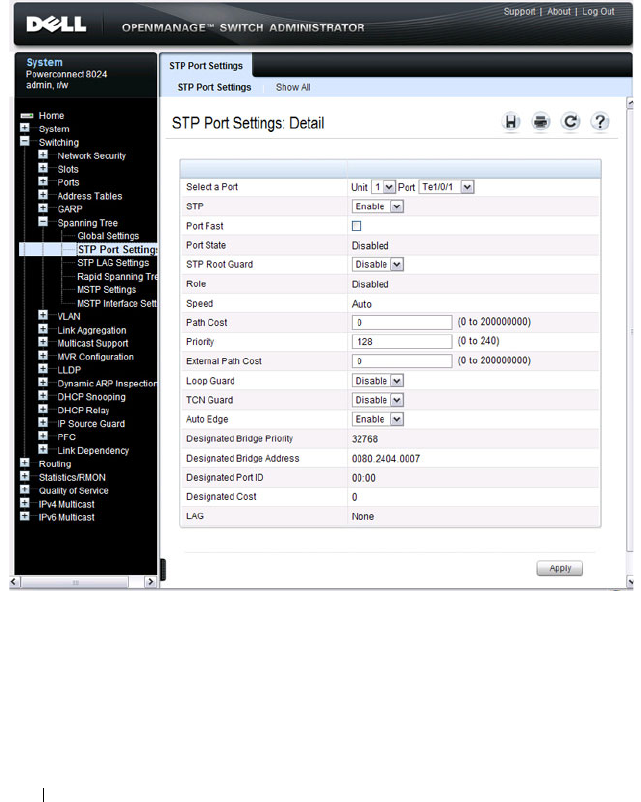Expand the Multicast Support node
The width and height of the screenshot is (641, 802).
tap(43, 342)
